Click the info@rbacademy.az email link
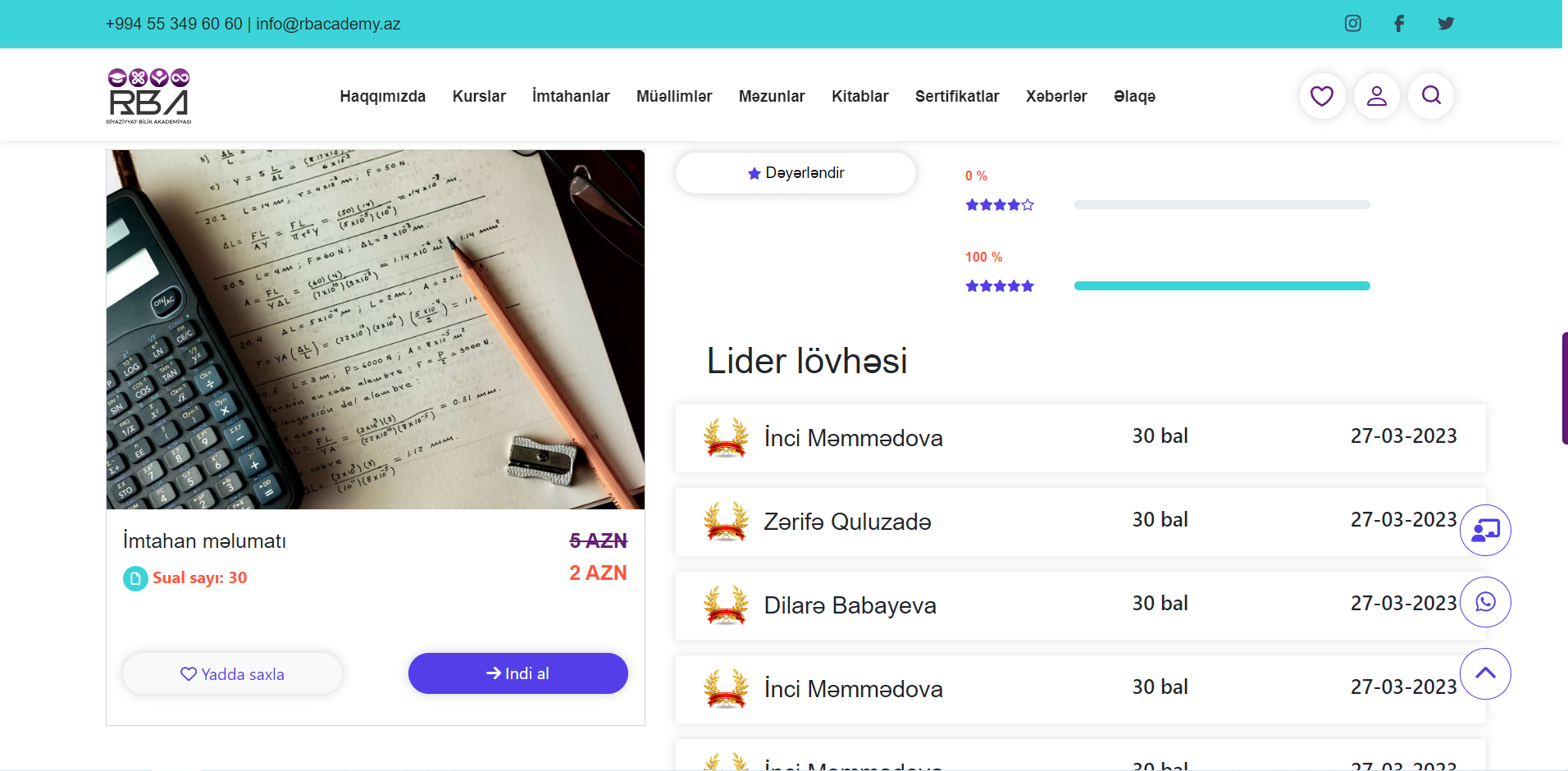Screen dimensions: 1568x771 pyautogui.click(x=328, y=24)
